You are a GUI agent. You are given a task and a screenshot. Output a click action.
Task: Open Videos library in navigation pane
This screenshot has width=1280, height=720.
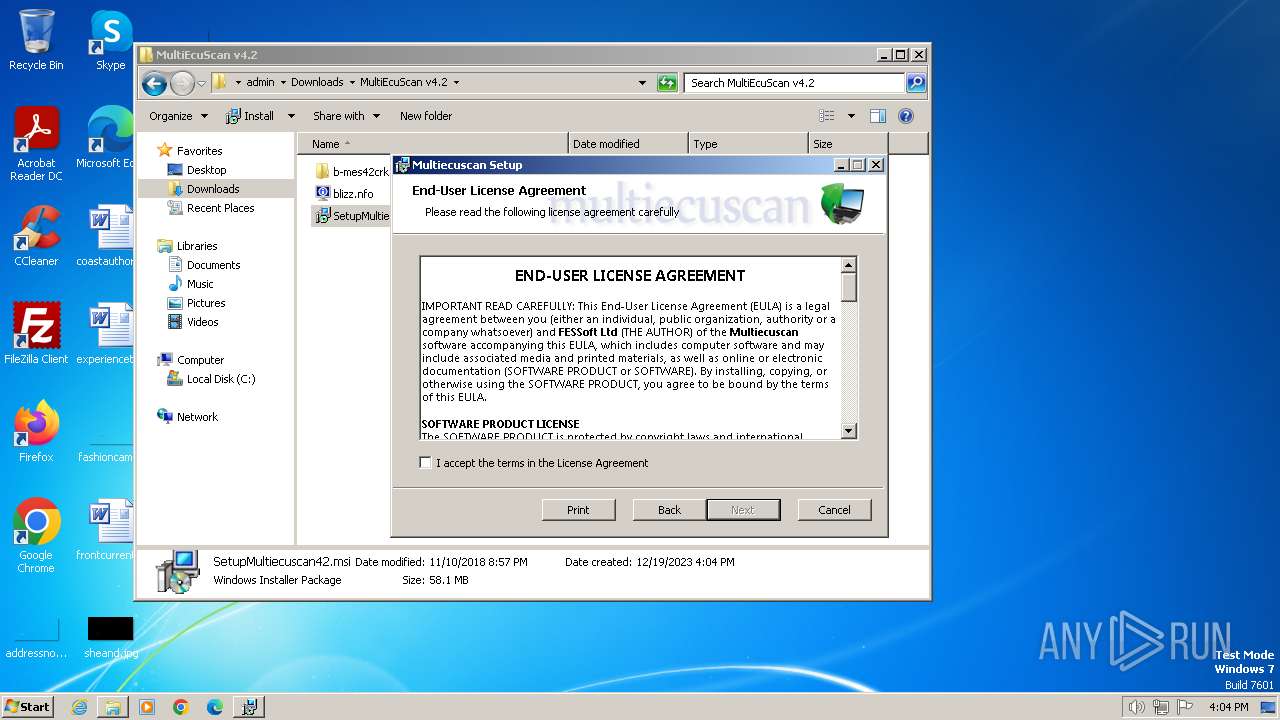[x=202, y=322]
